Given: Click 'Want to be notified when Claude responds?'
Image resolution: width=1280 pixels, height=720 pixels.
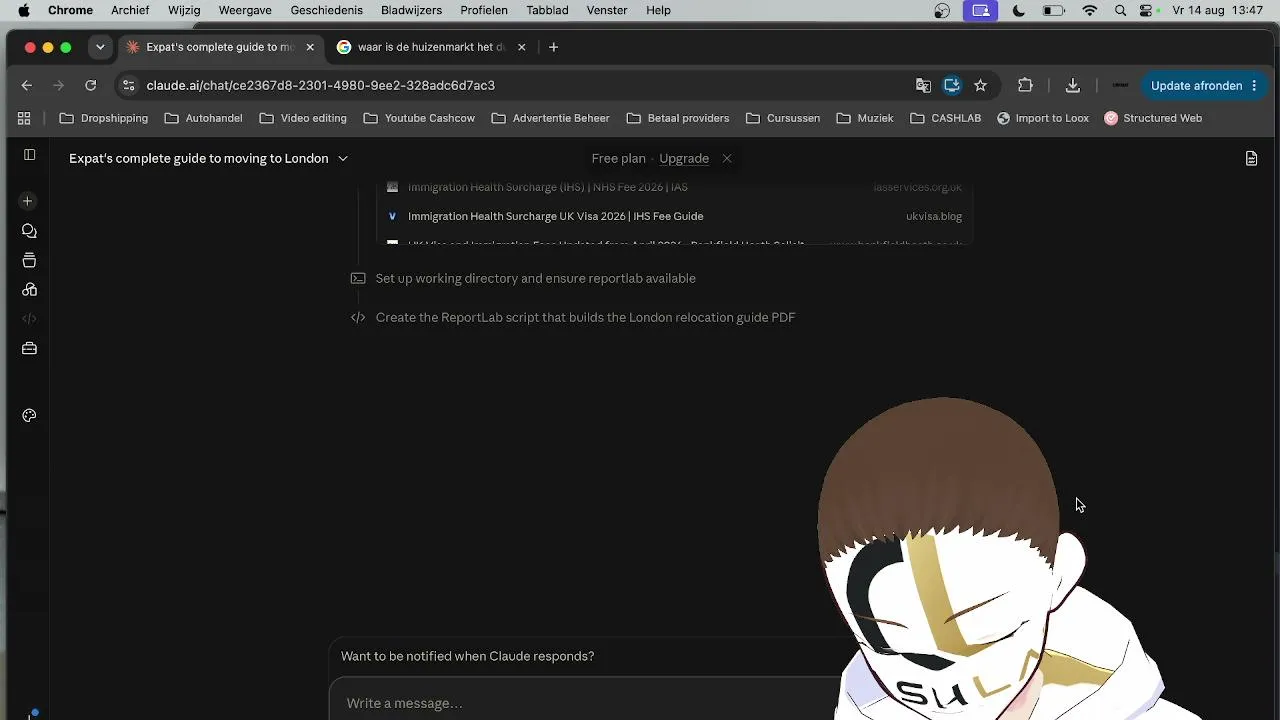Looking at the screenshot, I should tap(467, 656).
